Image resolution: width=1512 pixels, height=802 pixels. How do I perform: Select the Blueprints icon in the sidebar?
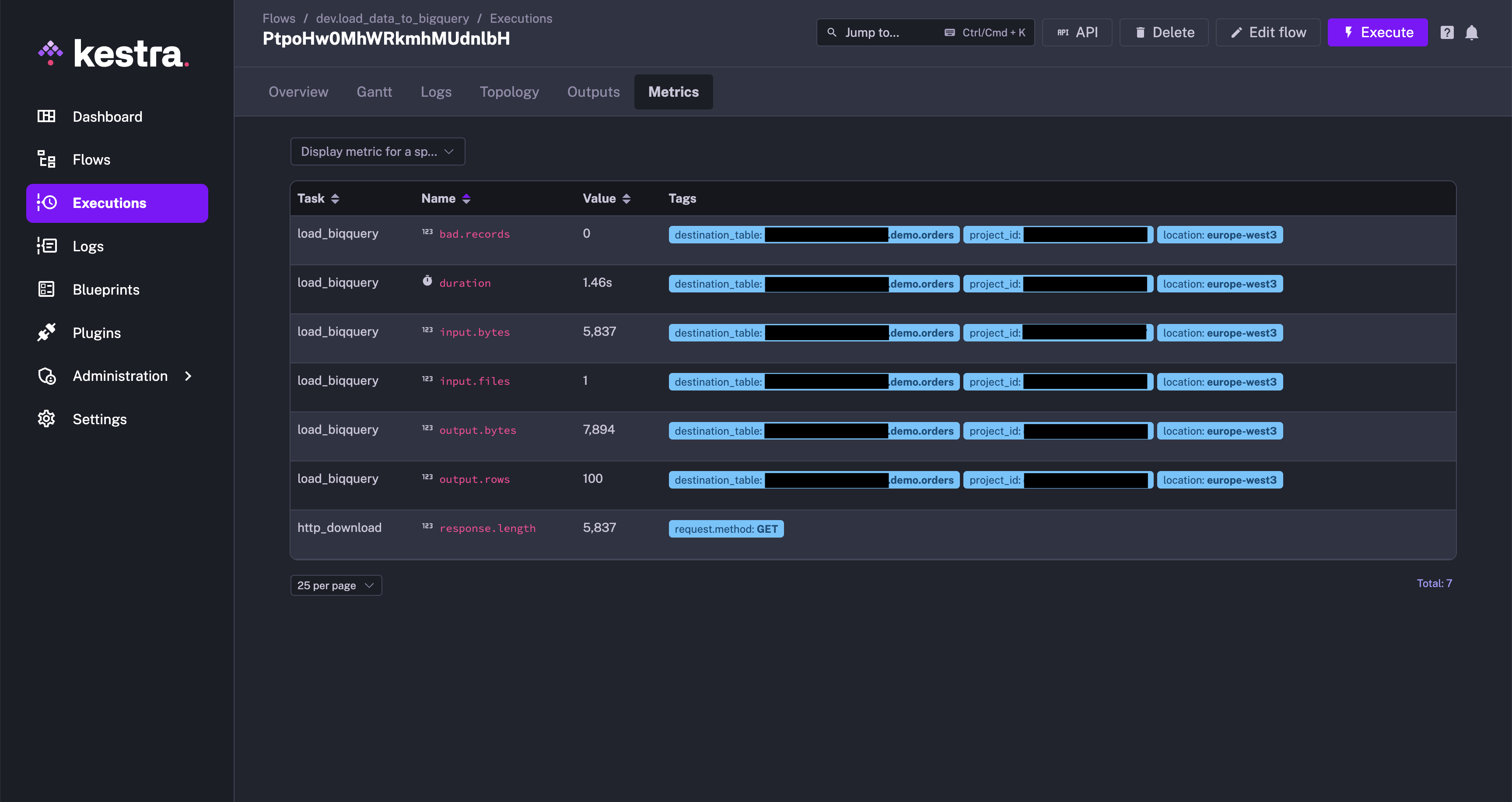pyautogui.click(x=47, y=289)
